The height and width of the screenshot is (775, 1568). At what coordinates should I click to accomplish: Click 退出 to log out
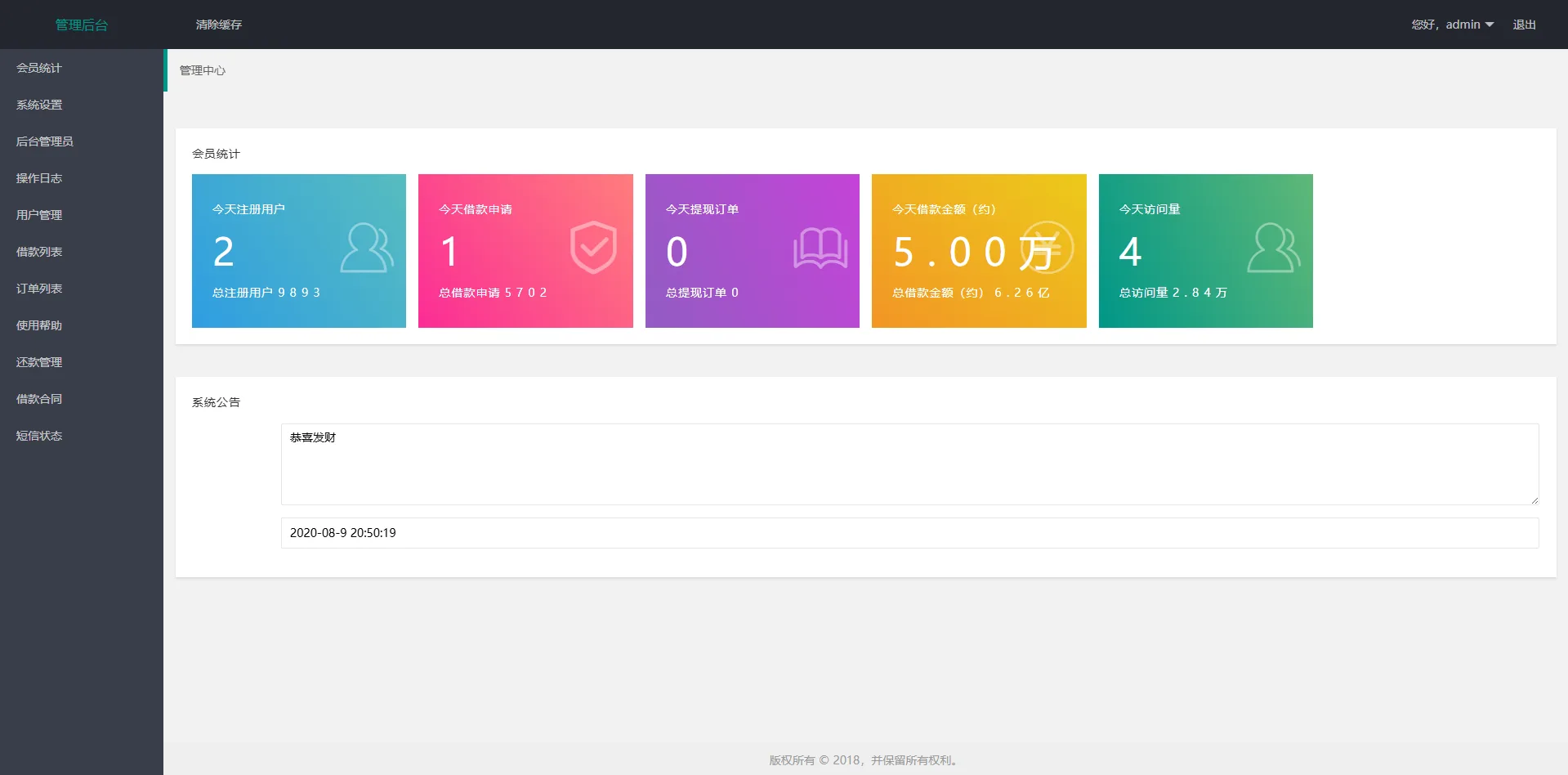coord(1524,25)
